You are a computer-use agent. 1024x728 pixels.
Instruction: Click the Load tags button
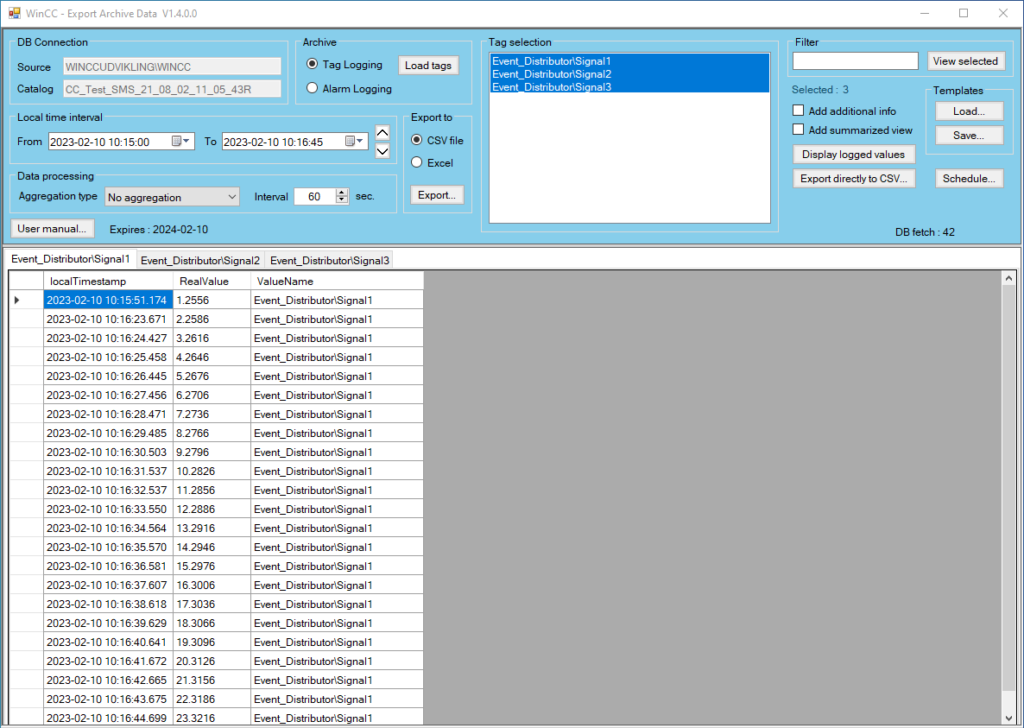428,65
